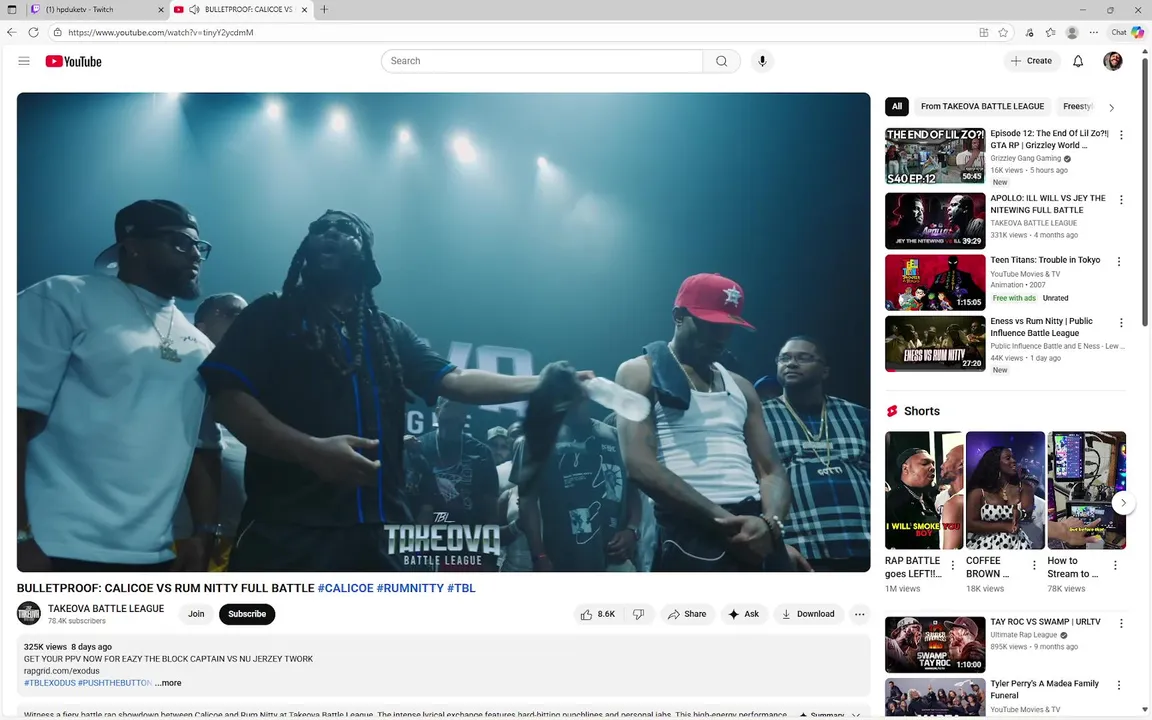Open TAKEOVA BATTLE LEAGUE channel name
The image size is (1152, 720).
point(106,608)
